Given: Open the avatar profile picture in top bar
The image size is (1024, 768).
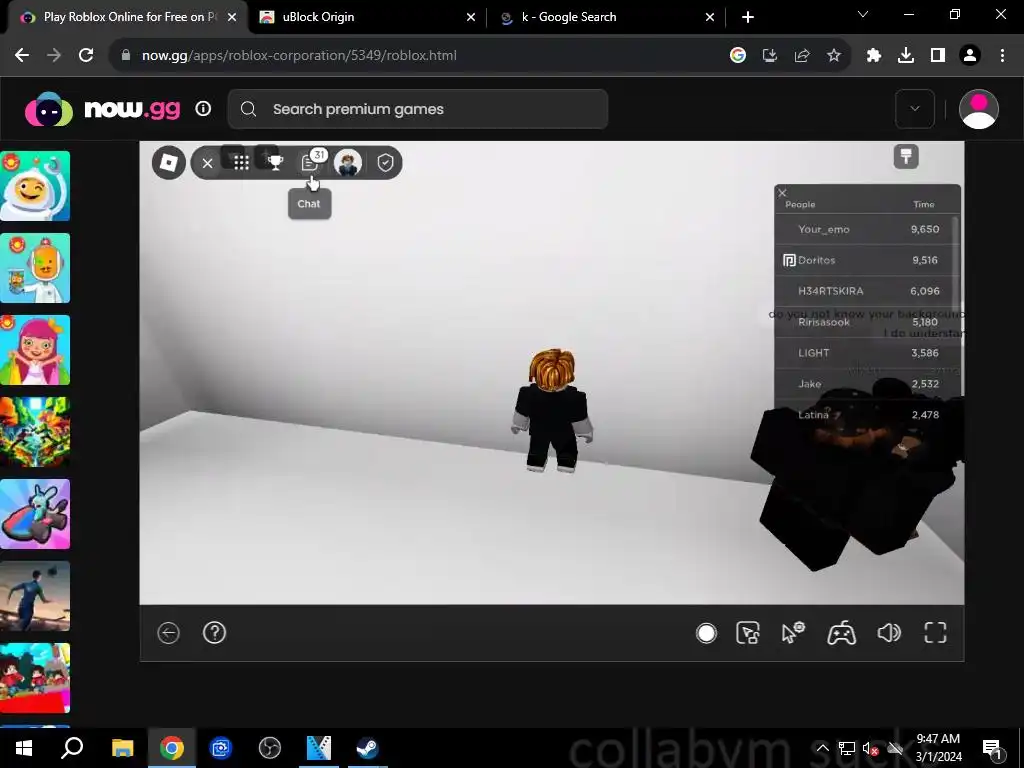Looking at the screenshot, I should click(x=347, y=163).
